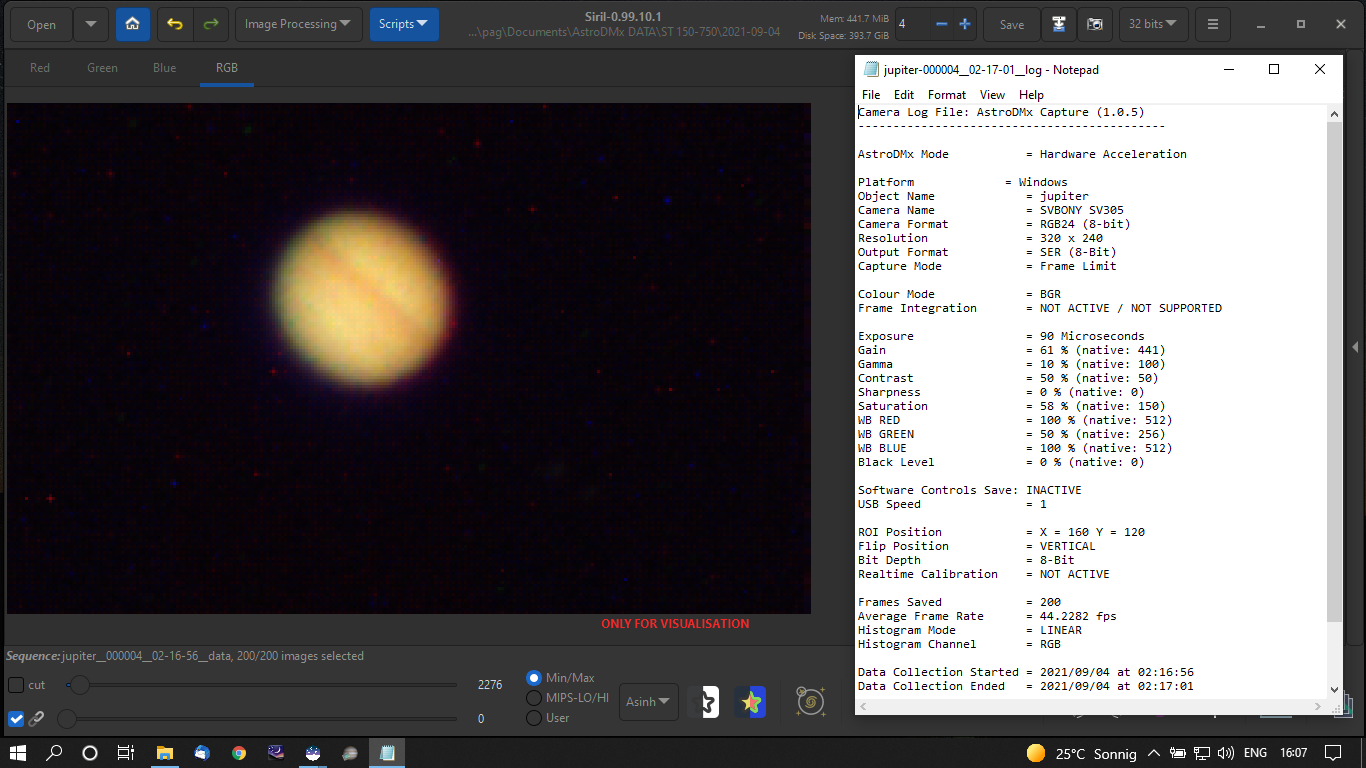Viewport: 1366px width, 768px height.
Task: Switch to Notepad taskbar icon
Action: pos(387,753)
